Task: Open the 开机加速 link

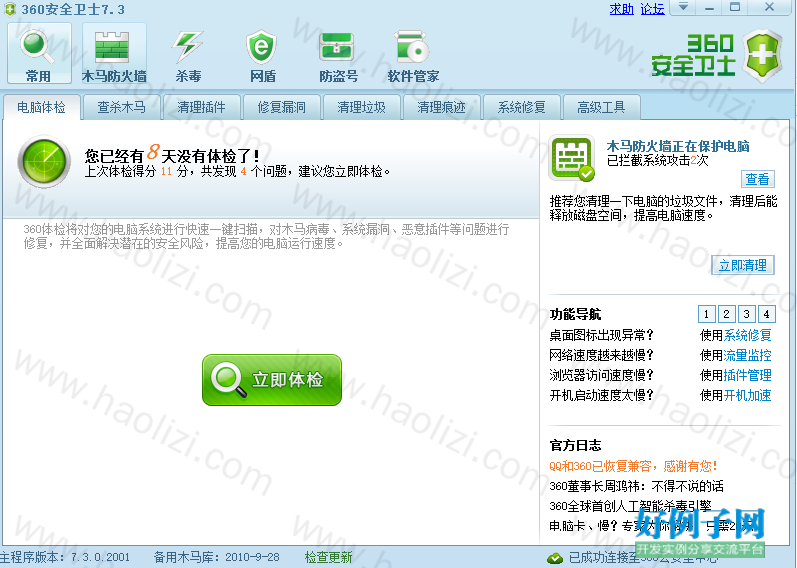Action: tap(747, 395)
